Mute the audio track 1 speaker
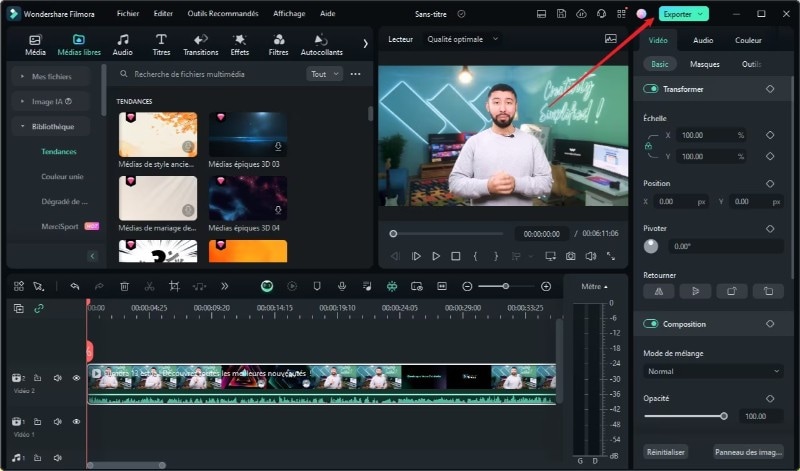 tap(57, 458)
